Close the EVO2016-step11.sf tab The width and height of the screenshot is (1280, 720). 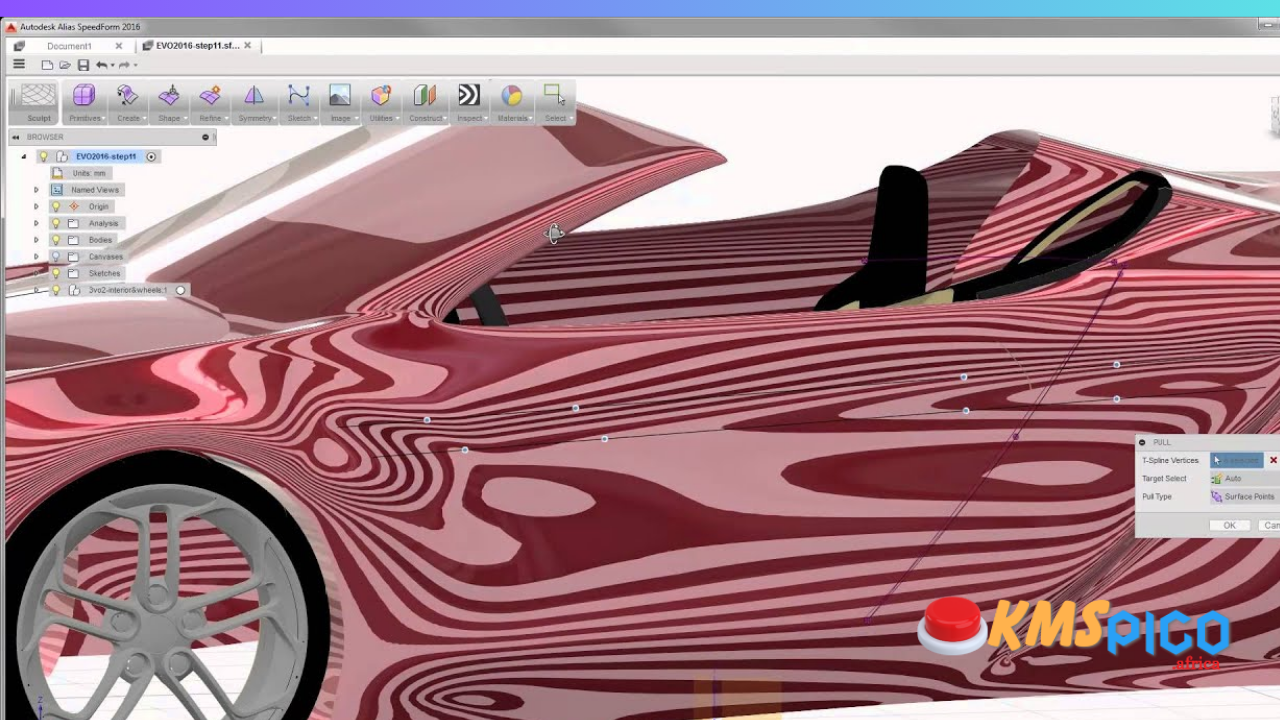click(x=247, y=46)
